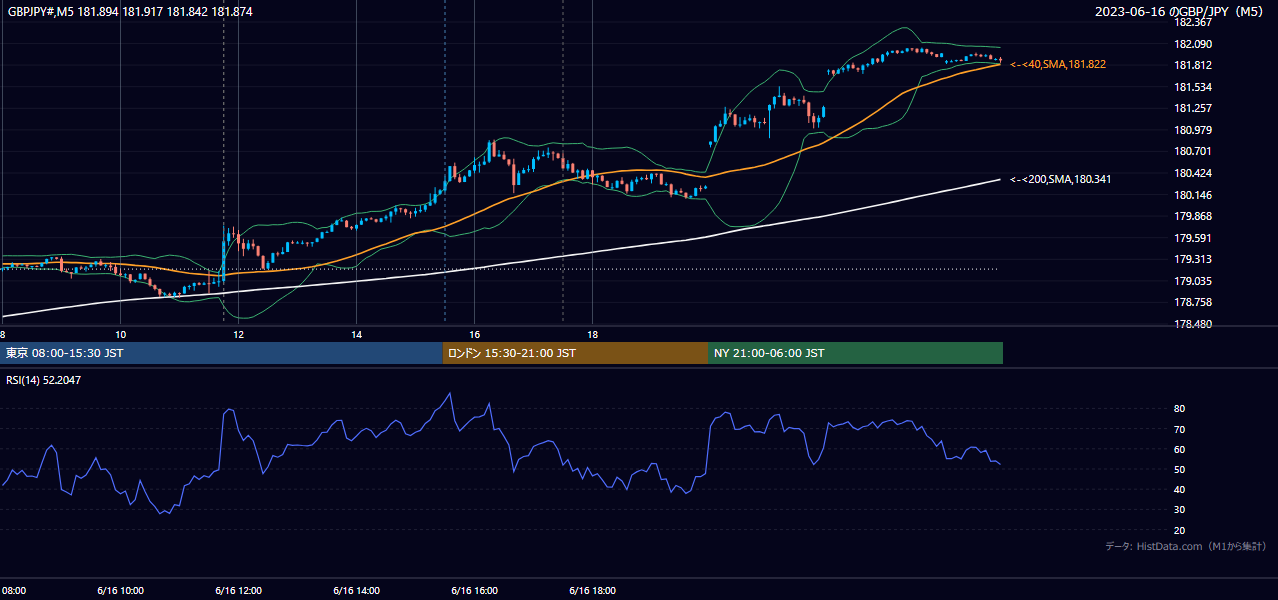Click the bottom time label 6/16 14:00
The width and height of the screenshot is (1278, 600).
356,591
